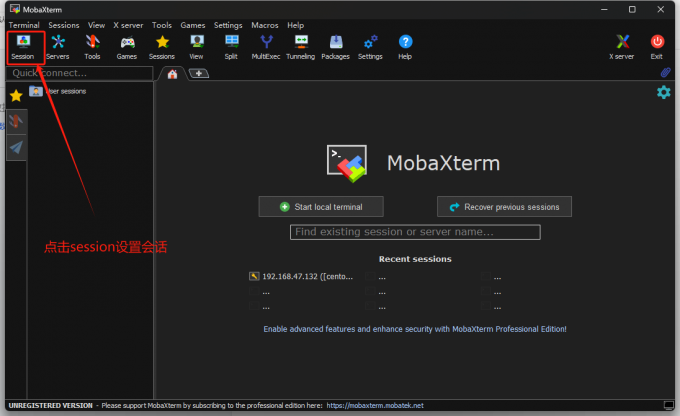Click Start local terminal button
This screenshot has width=680, height=416.
[x=321, y=206]
